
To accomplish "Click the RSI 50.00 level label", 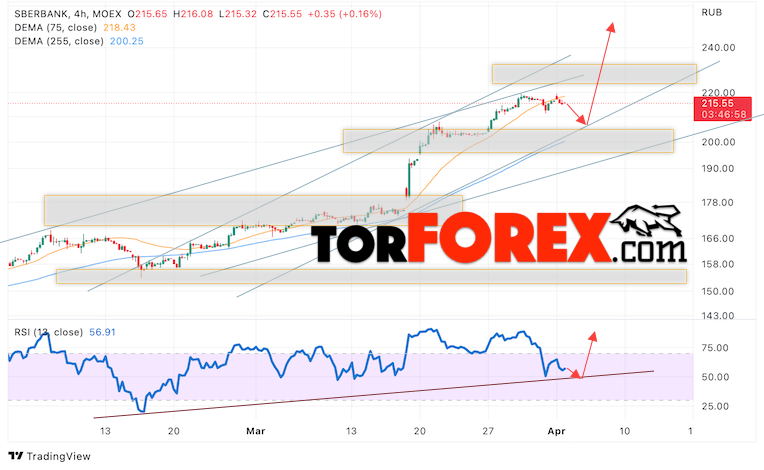I will pyautogui.click(x=715, y=377).
